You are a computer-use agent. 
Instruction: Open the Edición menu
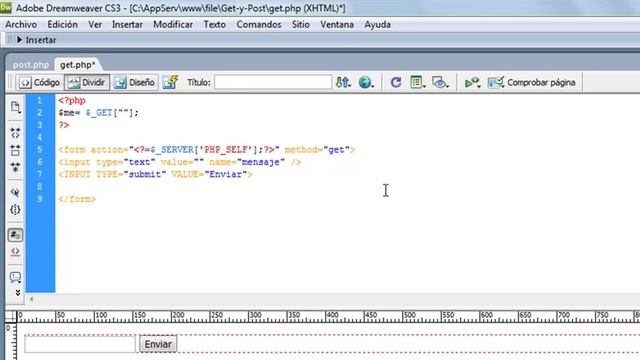pos(62,24)
